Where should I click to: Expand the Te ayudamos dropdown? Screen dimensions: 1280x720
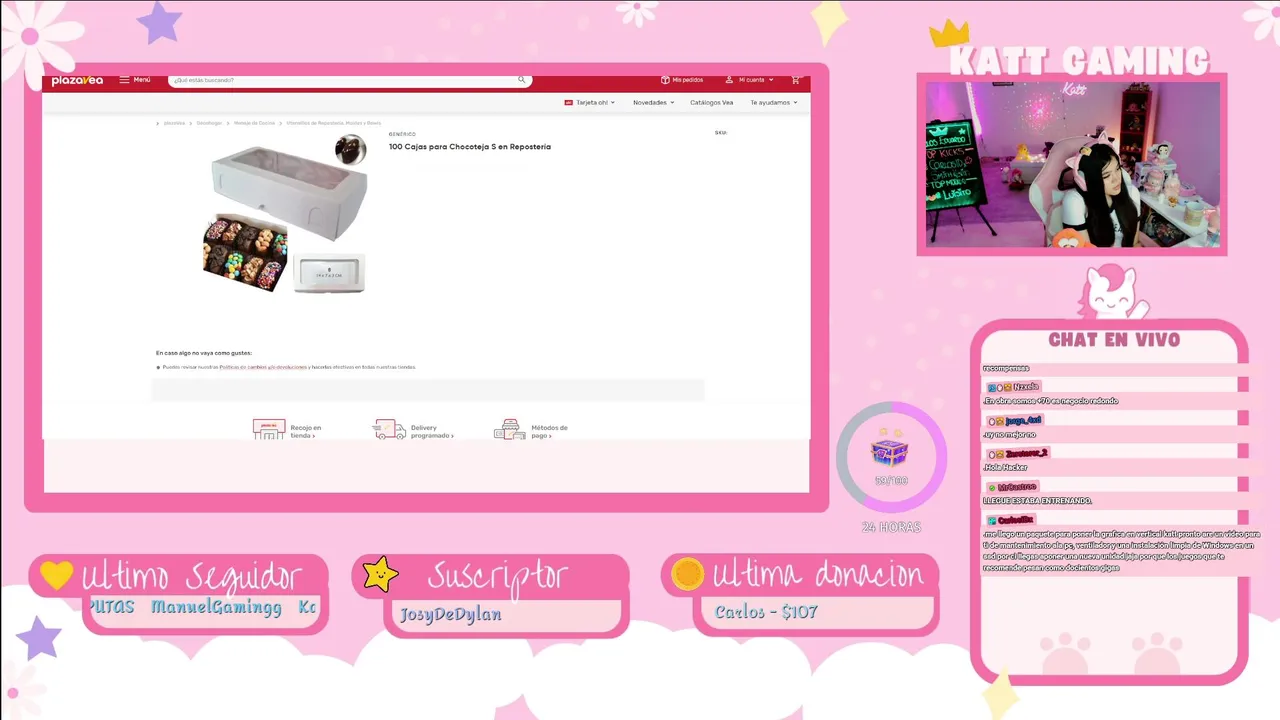coord(774,102)
